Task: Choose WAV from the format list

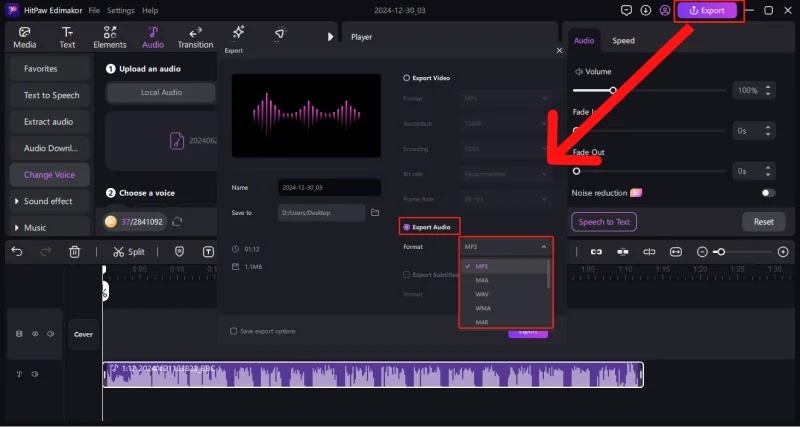Action: point(482,294)
